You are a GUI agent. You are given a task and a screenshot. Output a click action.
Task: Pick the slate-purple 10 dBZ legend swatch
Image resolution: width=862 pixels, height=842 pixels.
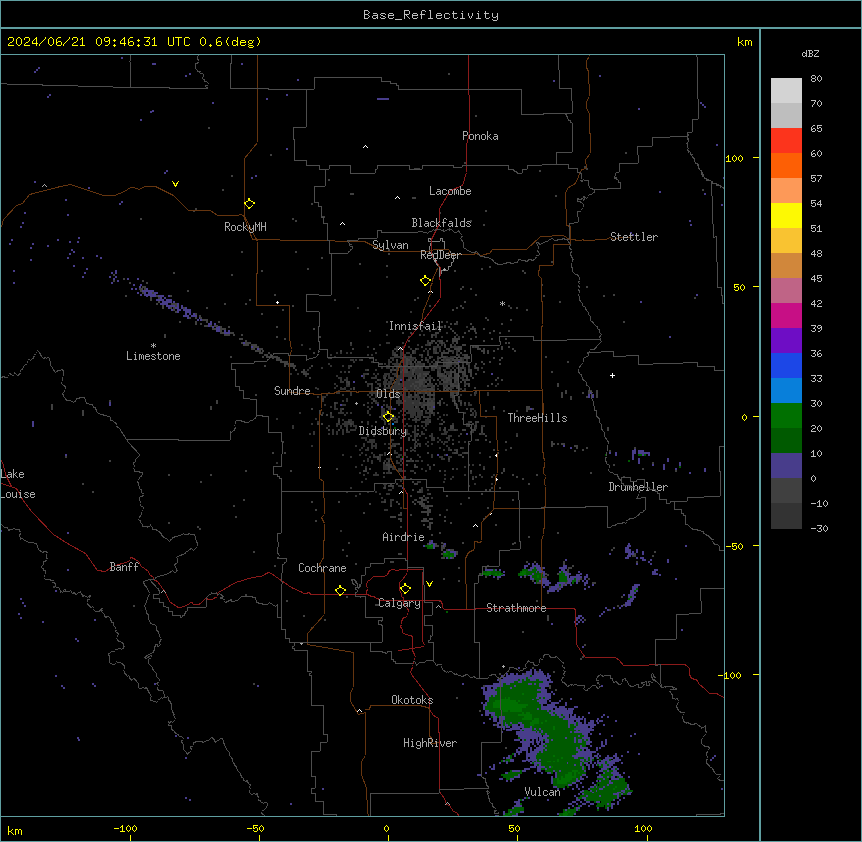pyautogui.click(x=786, y=466)
